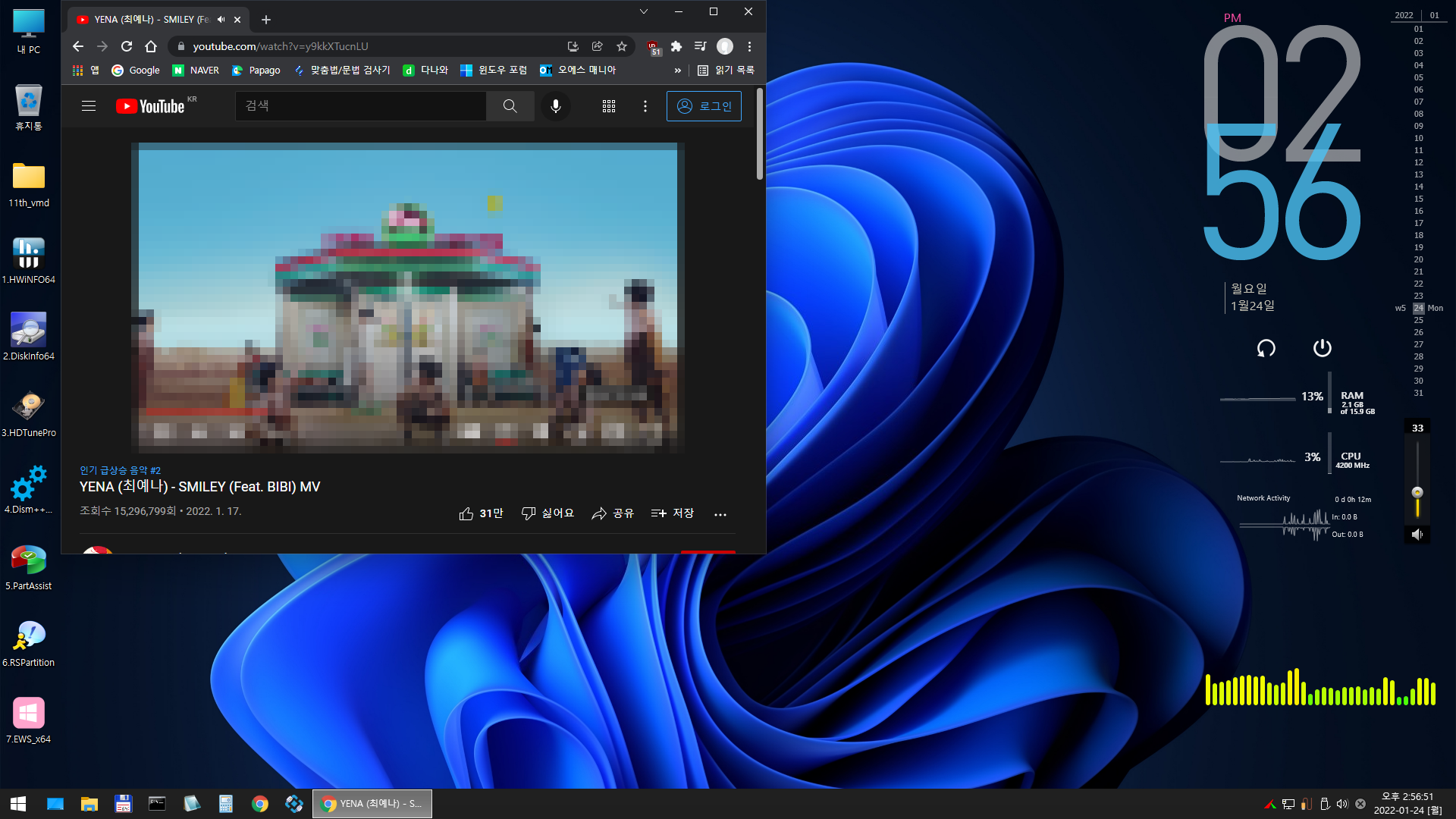The height and width of the screenshot is (819, 1456).
Task: Open the 읽기 목록 reading list
Action: click(x=726, y=70)
